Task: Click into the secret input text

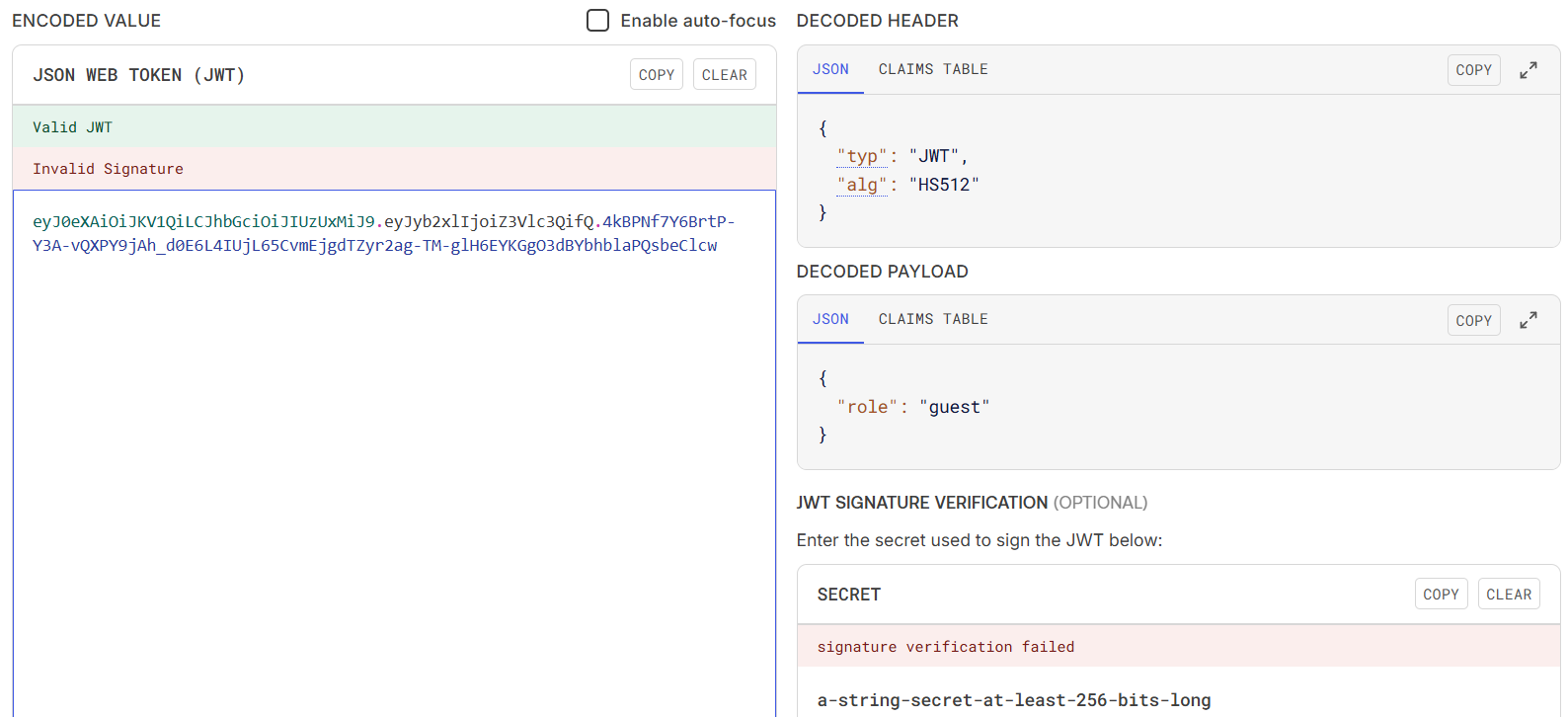Action: (x=1013, y=700)
